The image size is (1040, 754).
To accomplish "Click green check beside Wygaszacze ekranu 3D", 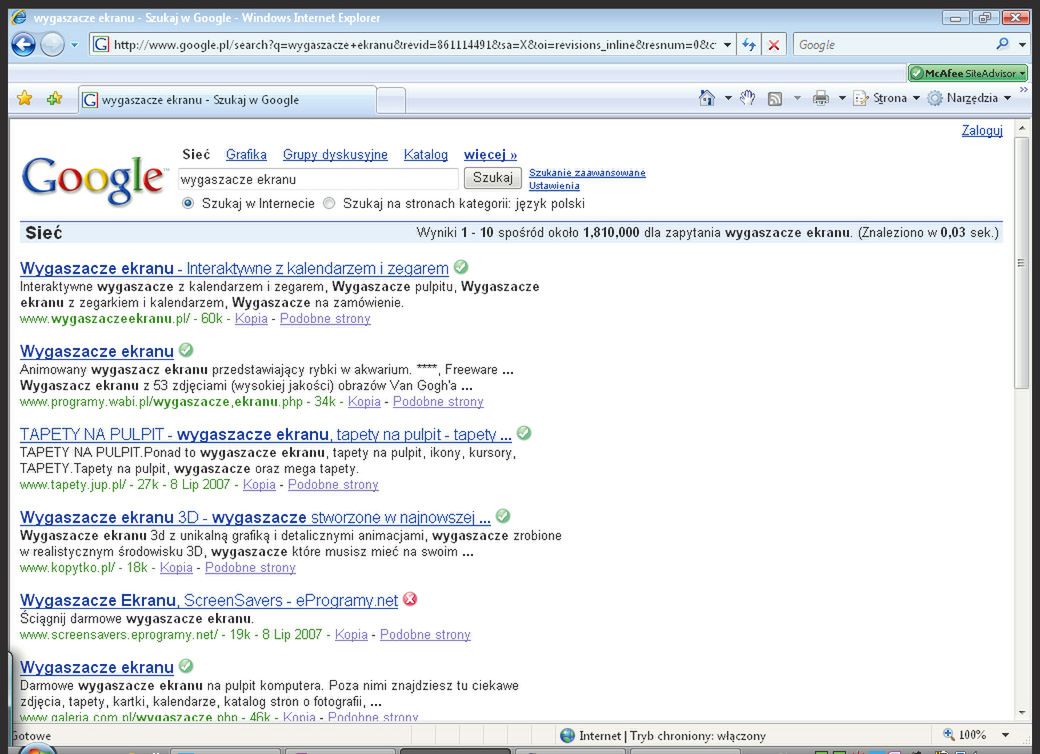I will pyautogui.click(x=503, y=516).
